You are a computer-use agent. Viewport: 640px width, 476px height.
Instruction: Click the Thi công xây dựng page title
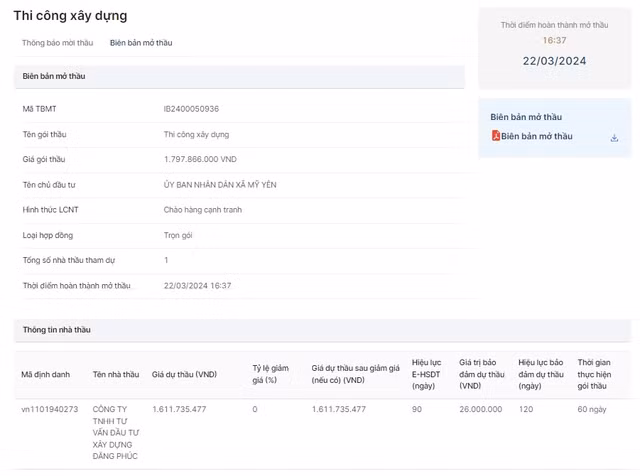(70, 16)
